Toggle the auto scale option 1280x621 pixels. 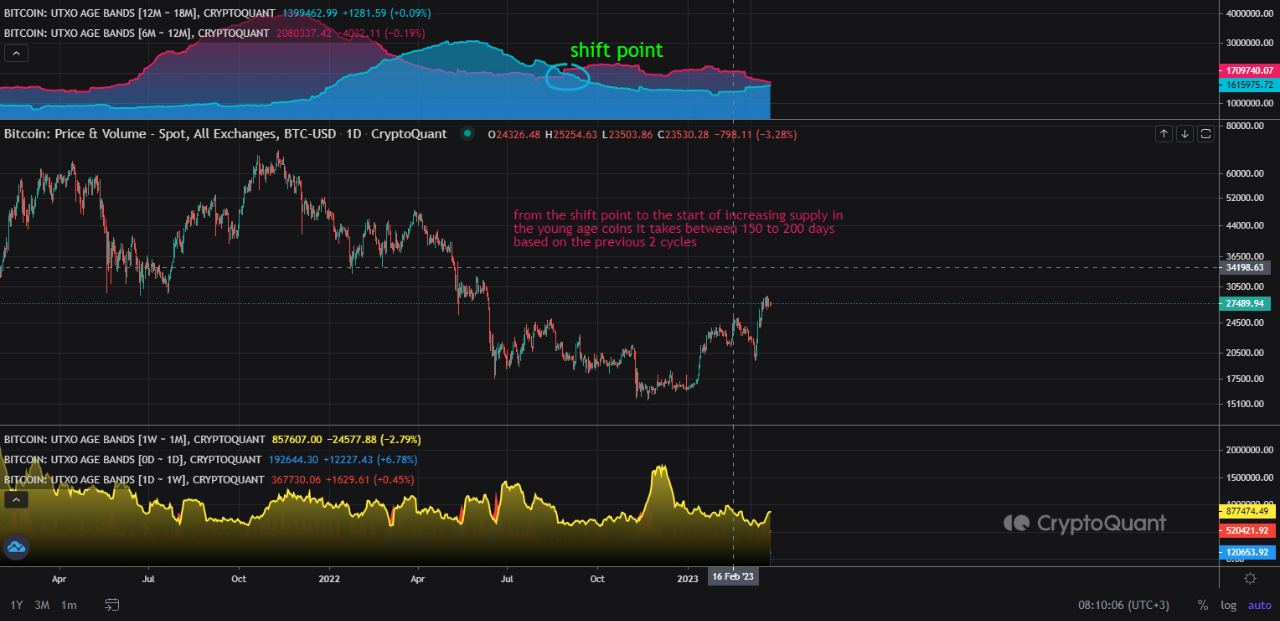point(1259,605)
